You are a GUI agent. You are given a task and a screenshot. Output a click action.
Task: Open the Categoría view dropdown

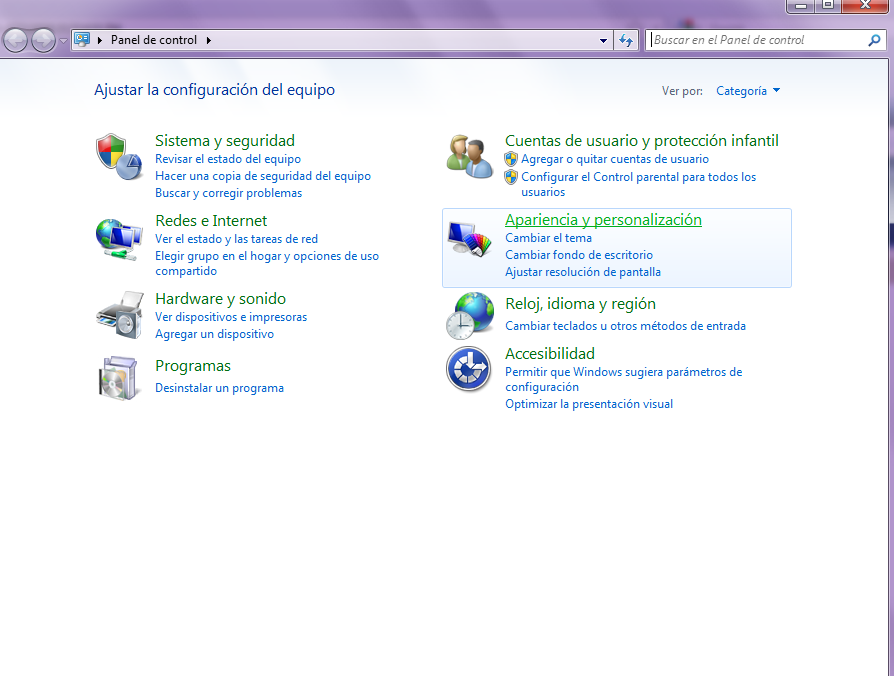click(747, 91)
